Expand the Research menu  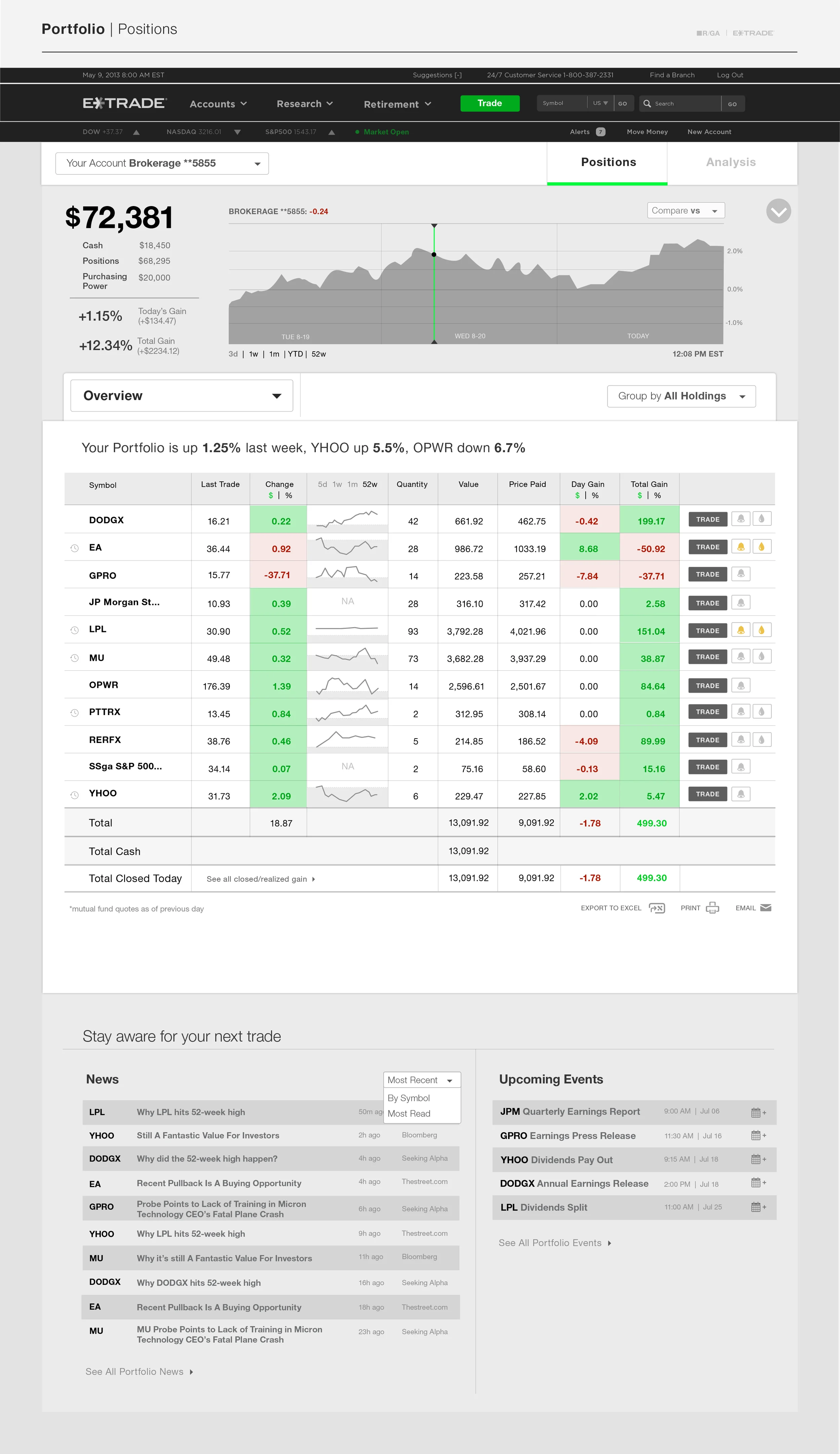tap(305, 104)
